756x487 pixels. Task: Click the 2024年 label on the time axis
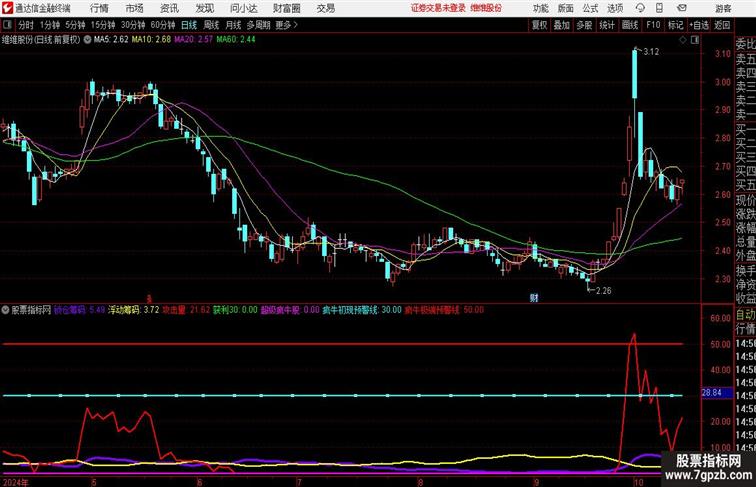coord(15,482)
